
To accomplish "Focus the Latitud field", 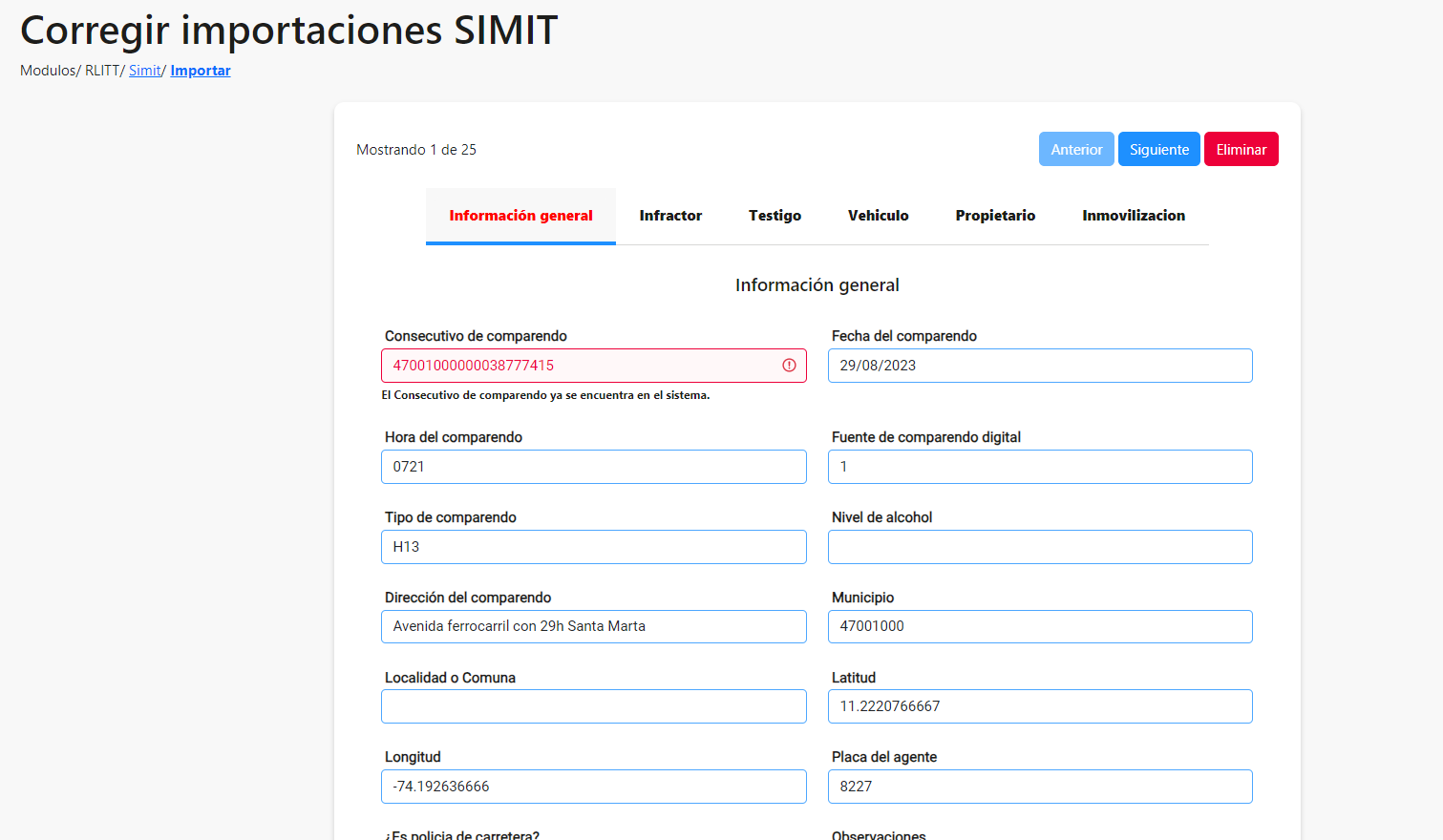I will (1040, 706).
